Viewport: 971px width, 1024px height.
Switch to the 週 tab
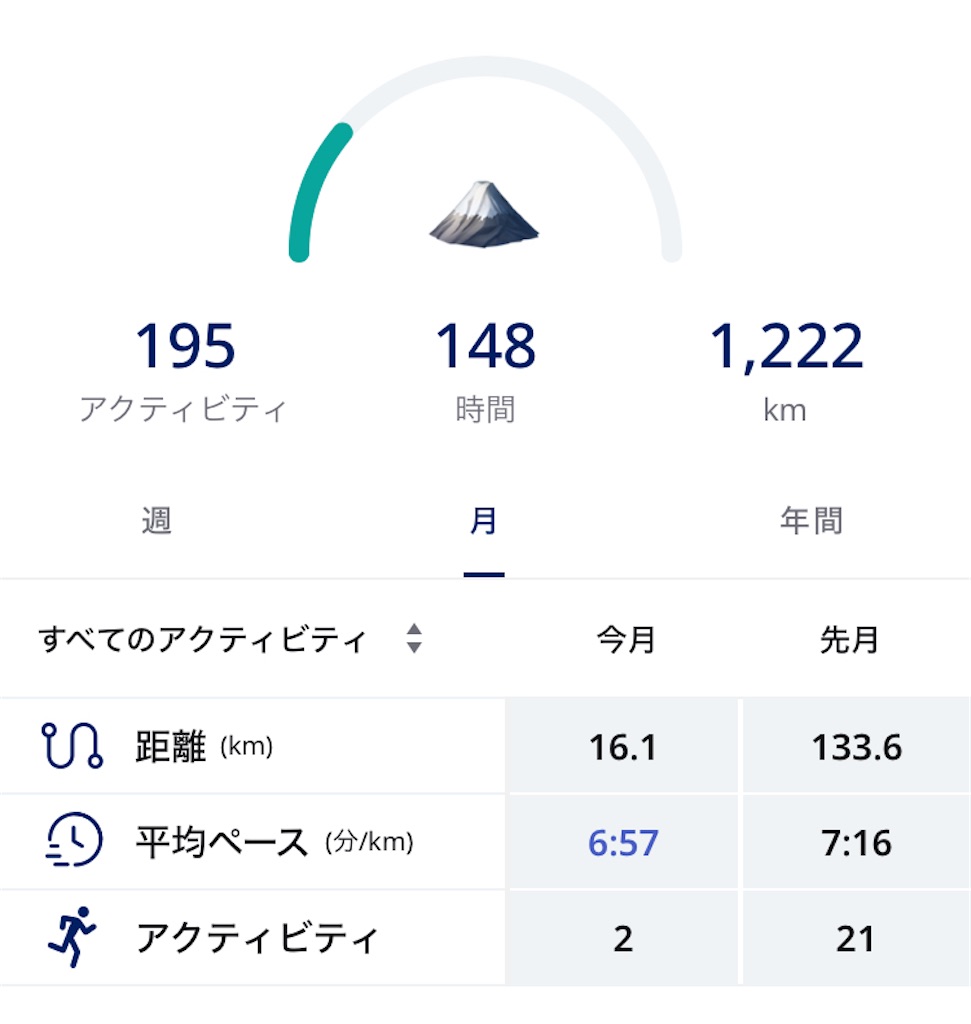[157, 520]
